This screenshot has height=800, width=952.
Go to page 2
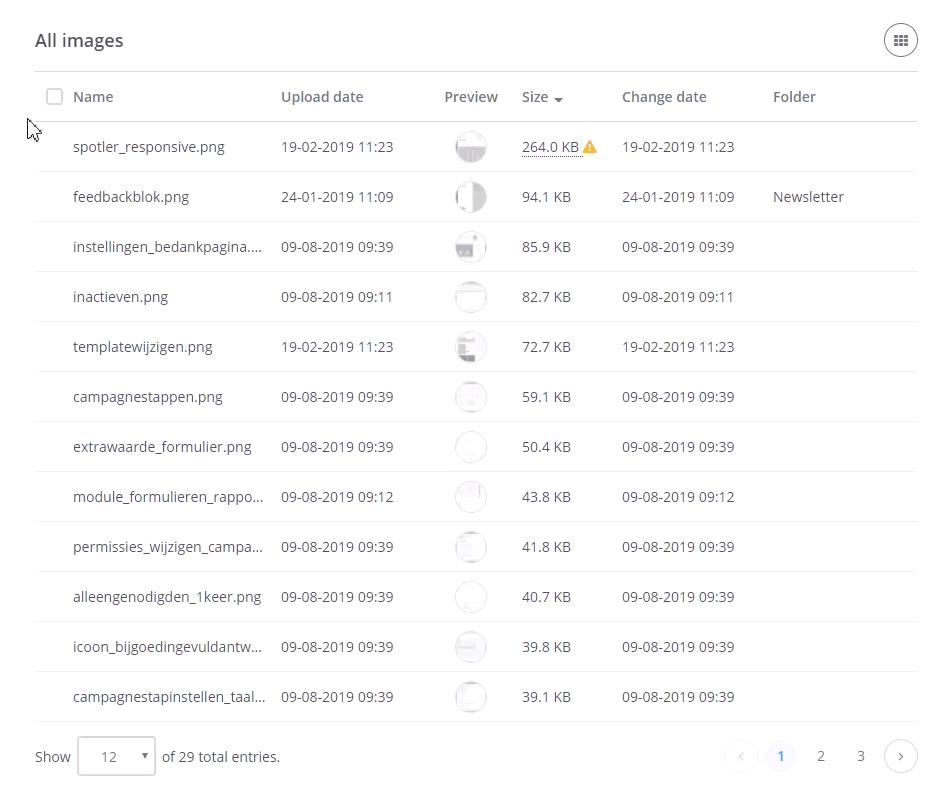click(821, 757)
